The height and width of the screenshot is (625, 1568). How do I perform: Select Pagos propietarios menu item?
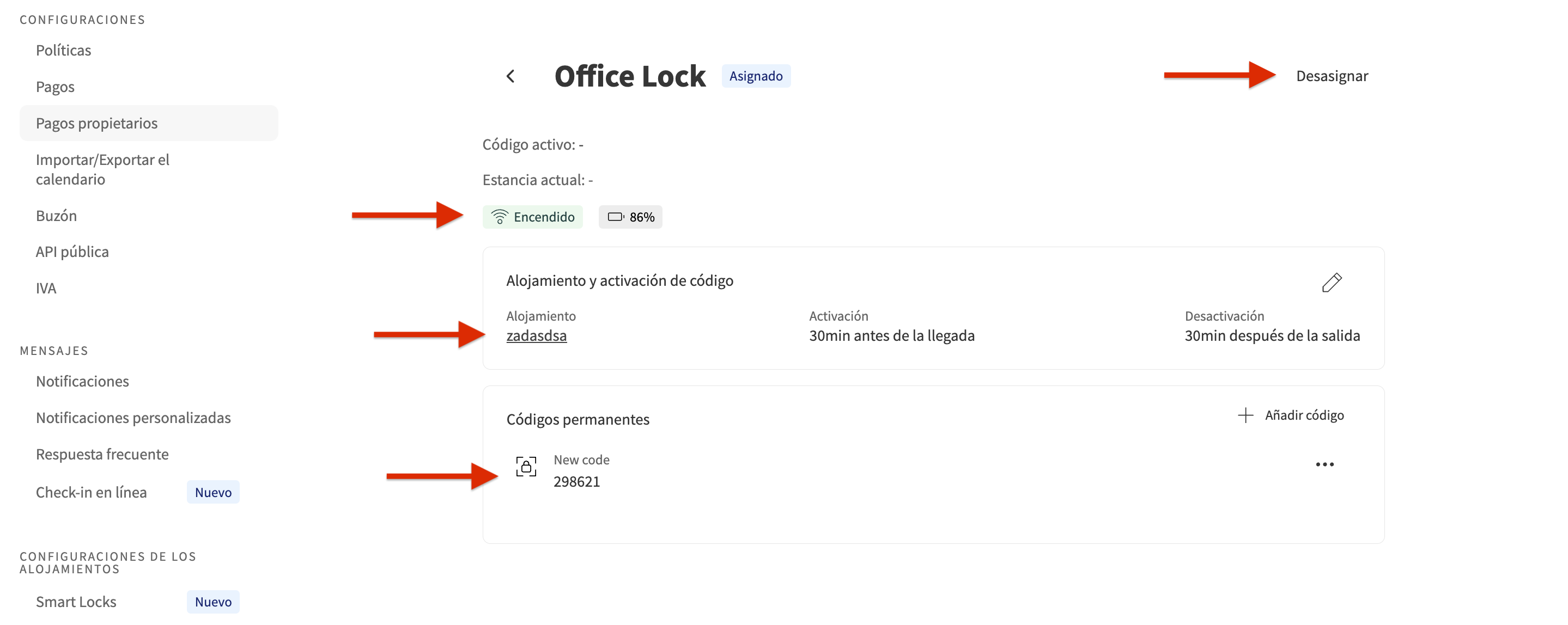point(97,124)
